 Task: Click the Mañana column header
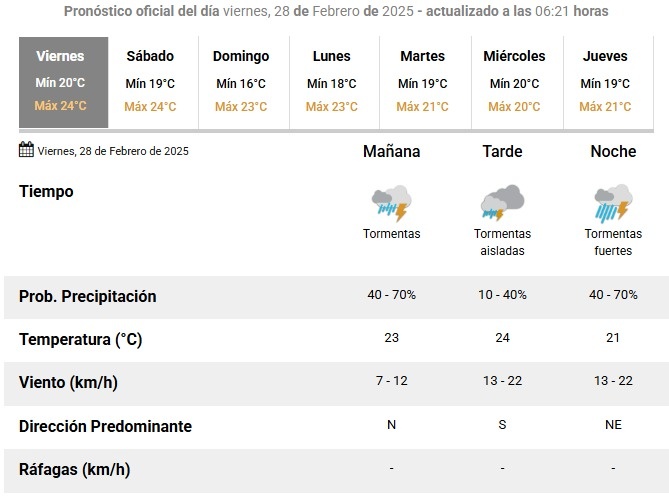tap(392, 151)
